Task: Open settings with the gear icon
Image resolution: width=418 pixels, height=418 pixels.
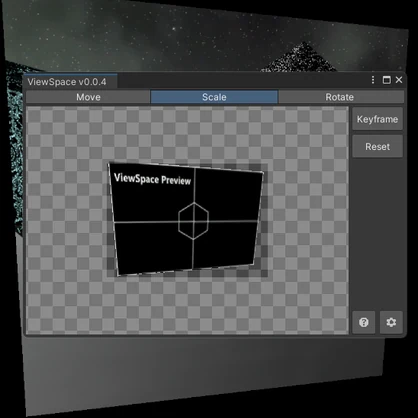Action: pos(391,322)
